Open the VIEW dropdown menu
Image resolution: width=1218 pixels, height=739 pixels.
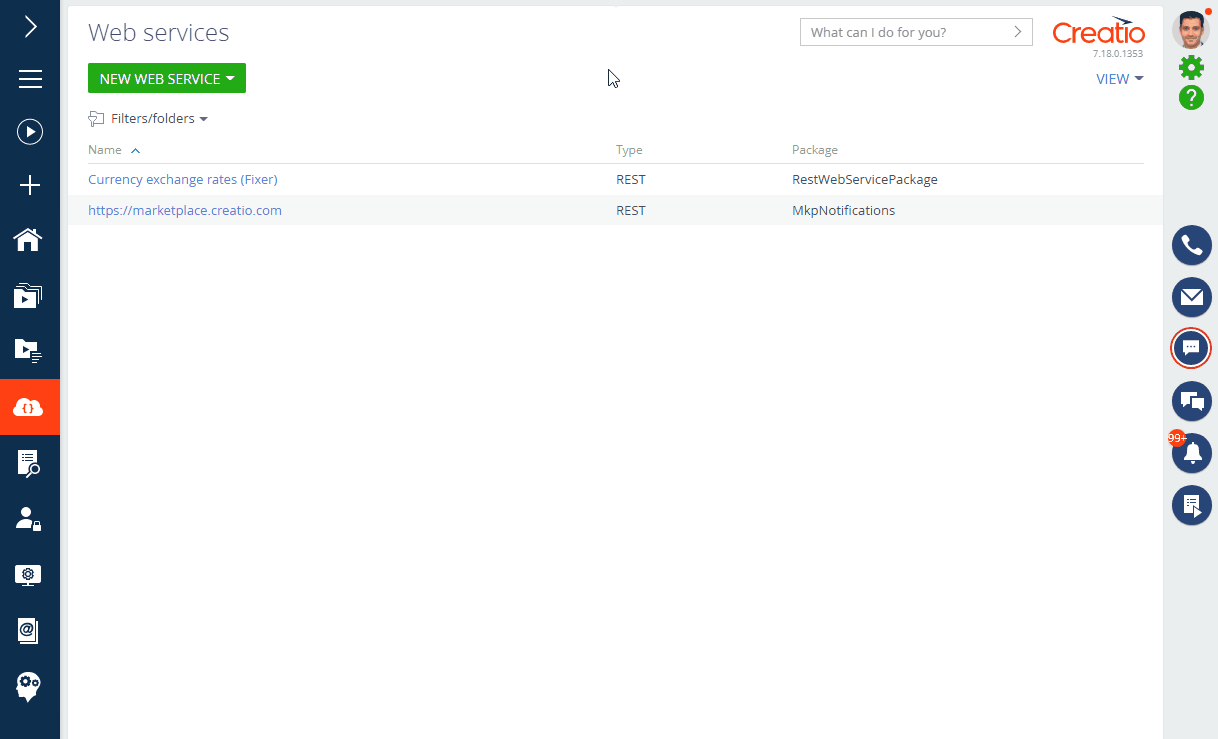[1120, 79]
